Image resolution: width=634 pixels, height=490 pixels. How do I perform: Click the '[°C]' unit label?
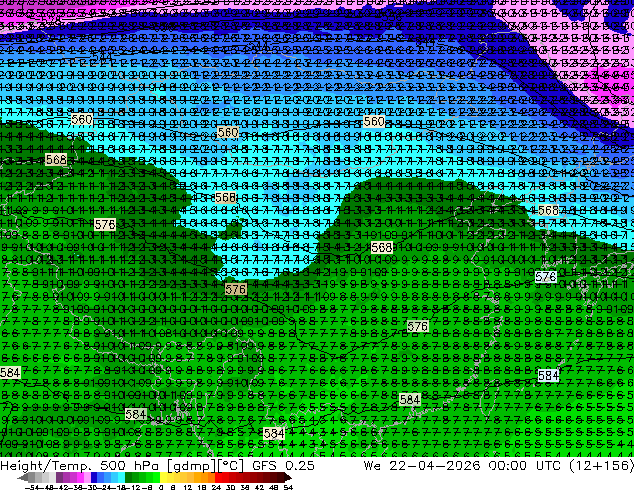coord(231,466)
